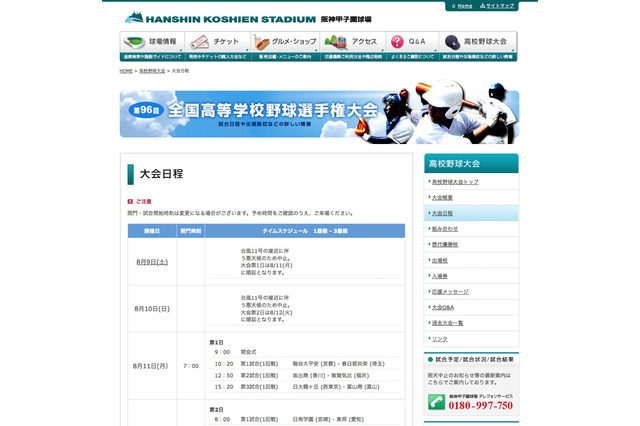640x426 pixels.
Task: Open 過去大会一覧 in the sidebar
Action: (447, 323)
